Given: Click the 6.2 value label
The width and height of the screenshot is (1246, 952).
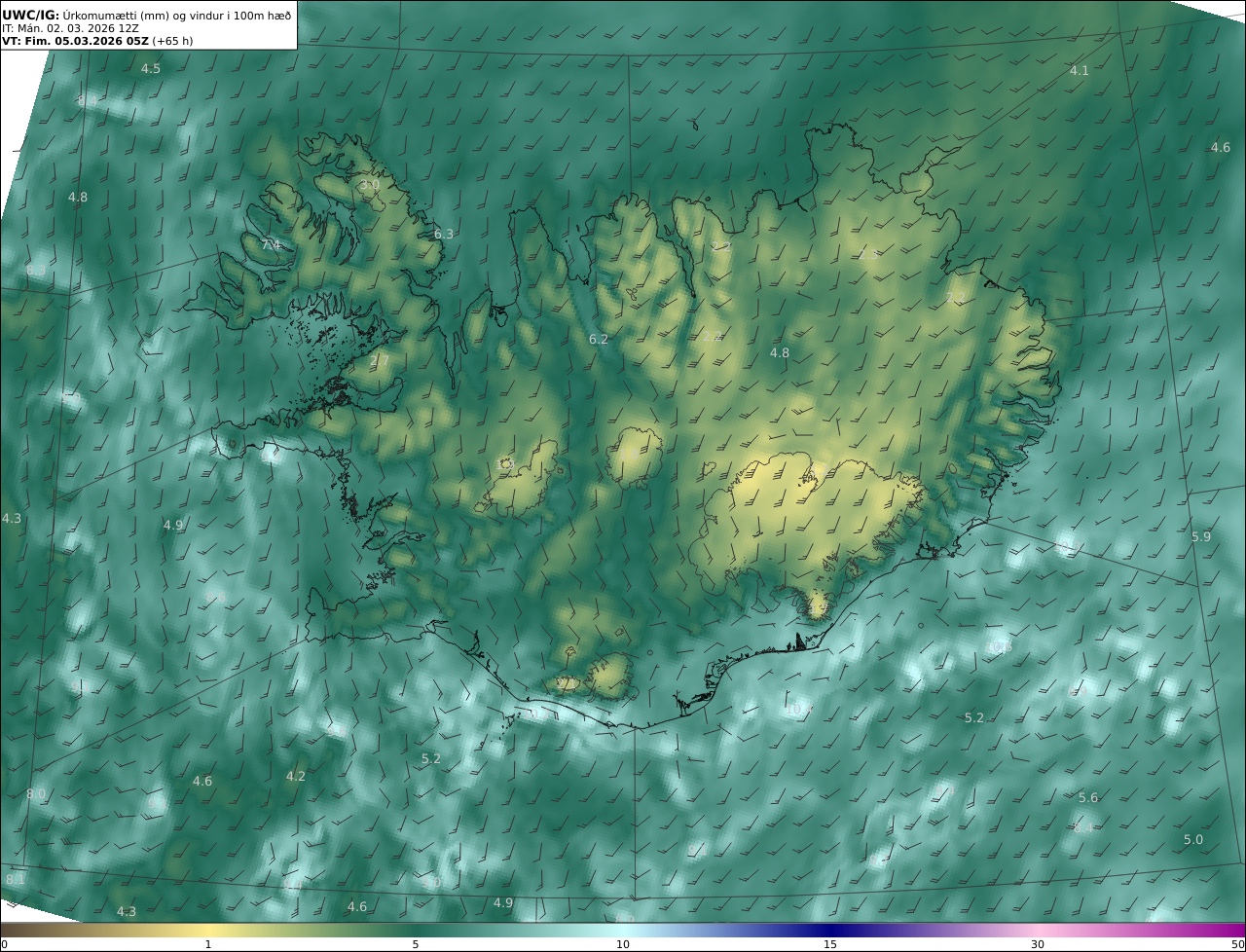Looking at the screenshot, I should (x=599, y=339).
